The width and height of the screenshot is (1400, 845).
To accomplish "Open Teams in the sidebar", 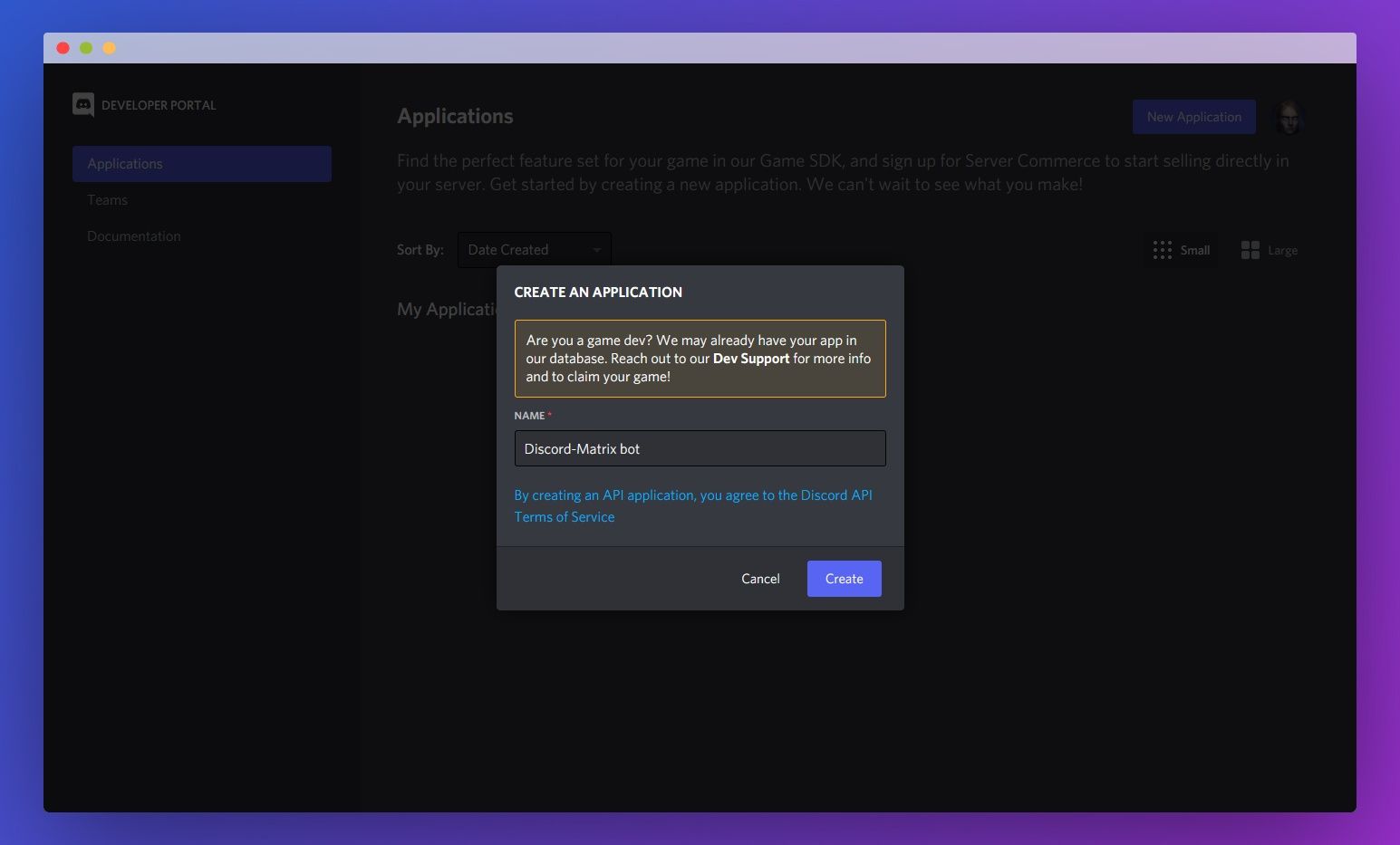I will [107, 200].
